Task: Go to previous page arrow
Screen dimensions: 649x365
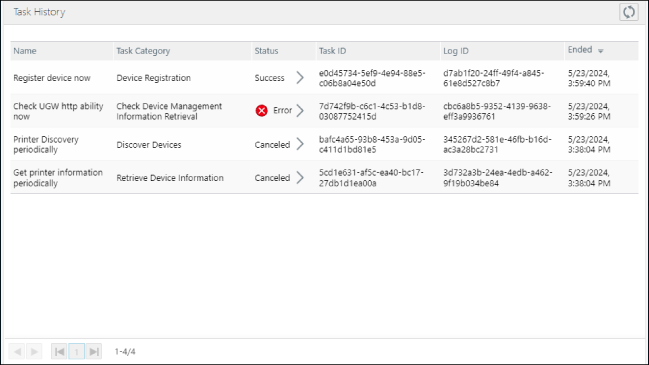Action: pos(17,352)
